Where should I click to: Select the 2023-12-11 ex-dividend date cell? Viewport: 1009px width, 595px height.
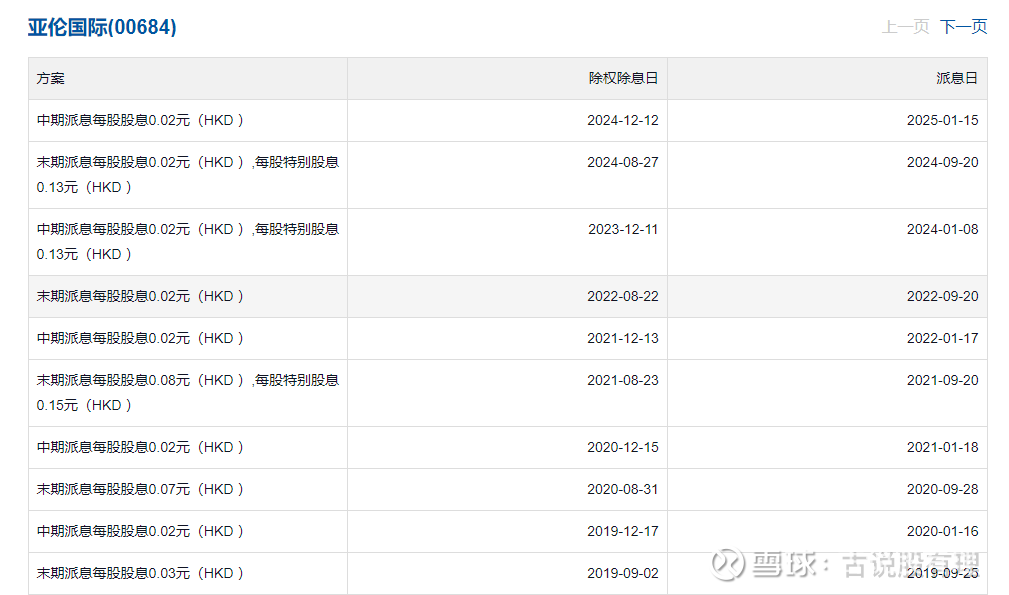pos(623,229)
